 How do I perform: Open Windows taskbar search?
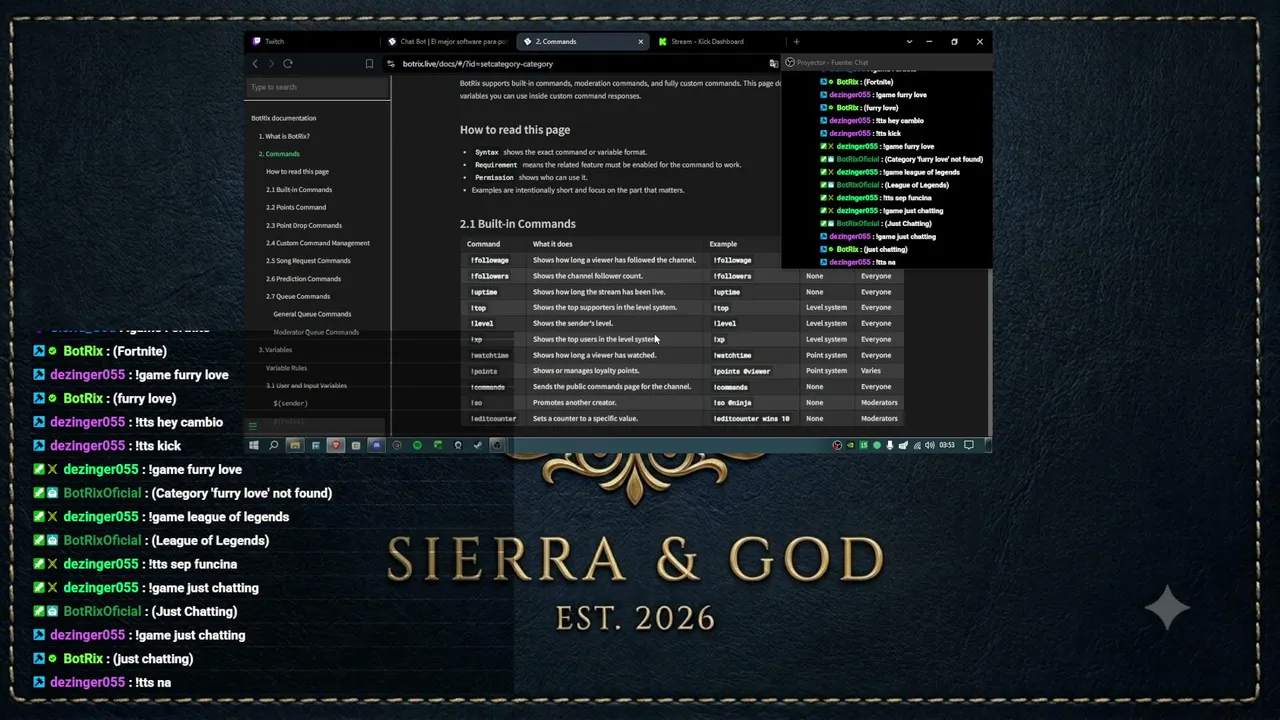coord(274,445)
